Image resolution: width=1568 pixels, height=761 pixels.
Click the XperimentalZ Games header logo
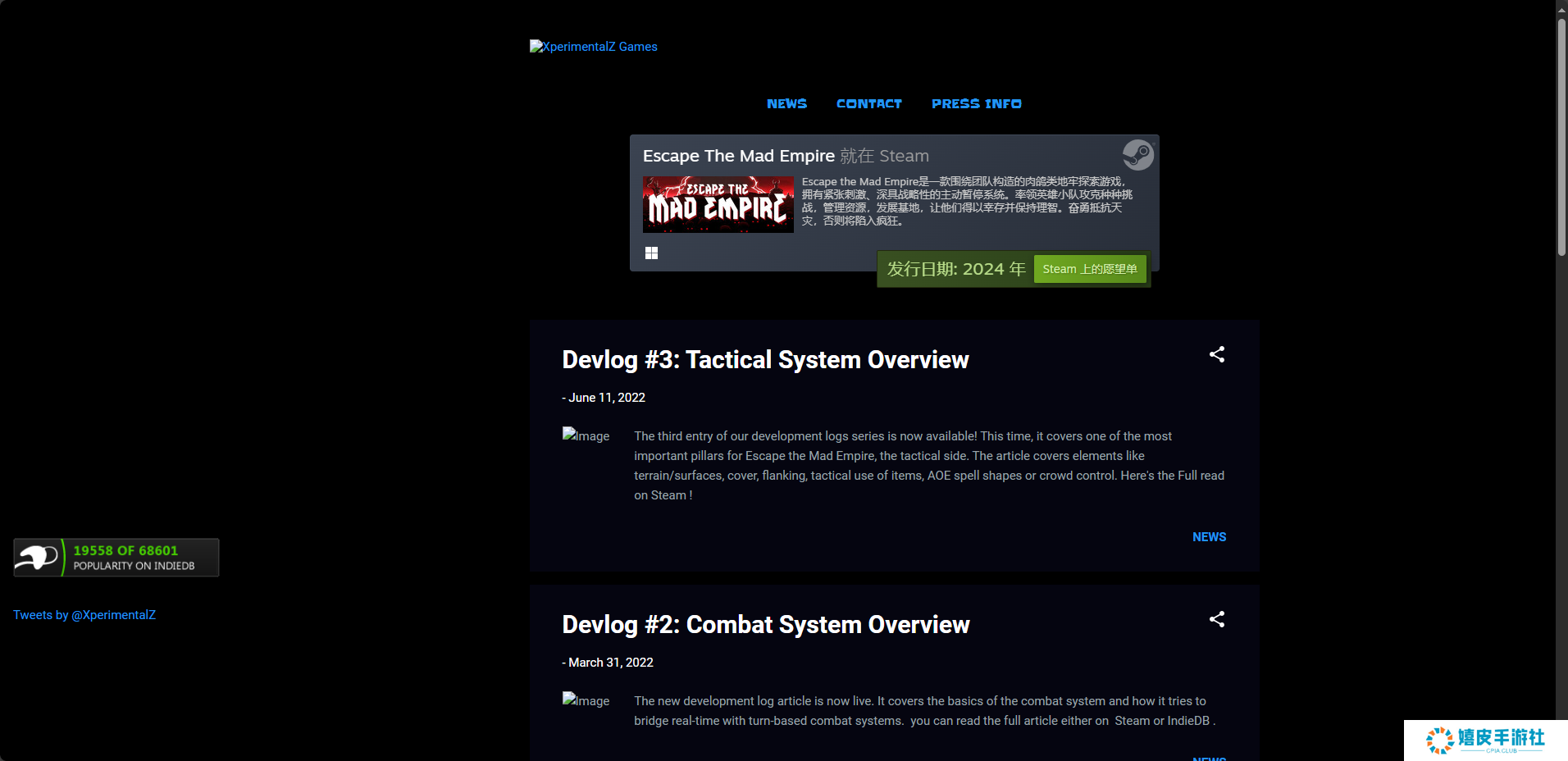coord(594,47)
